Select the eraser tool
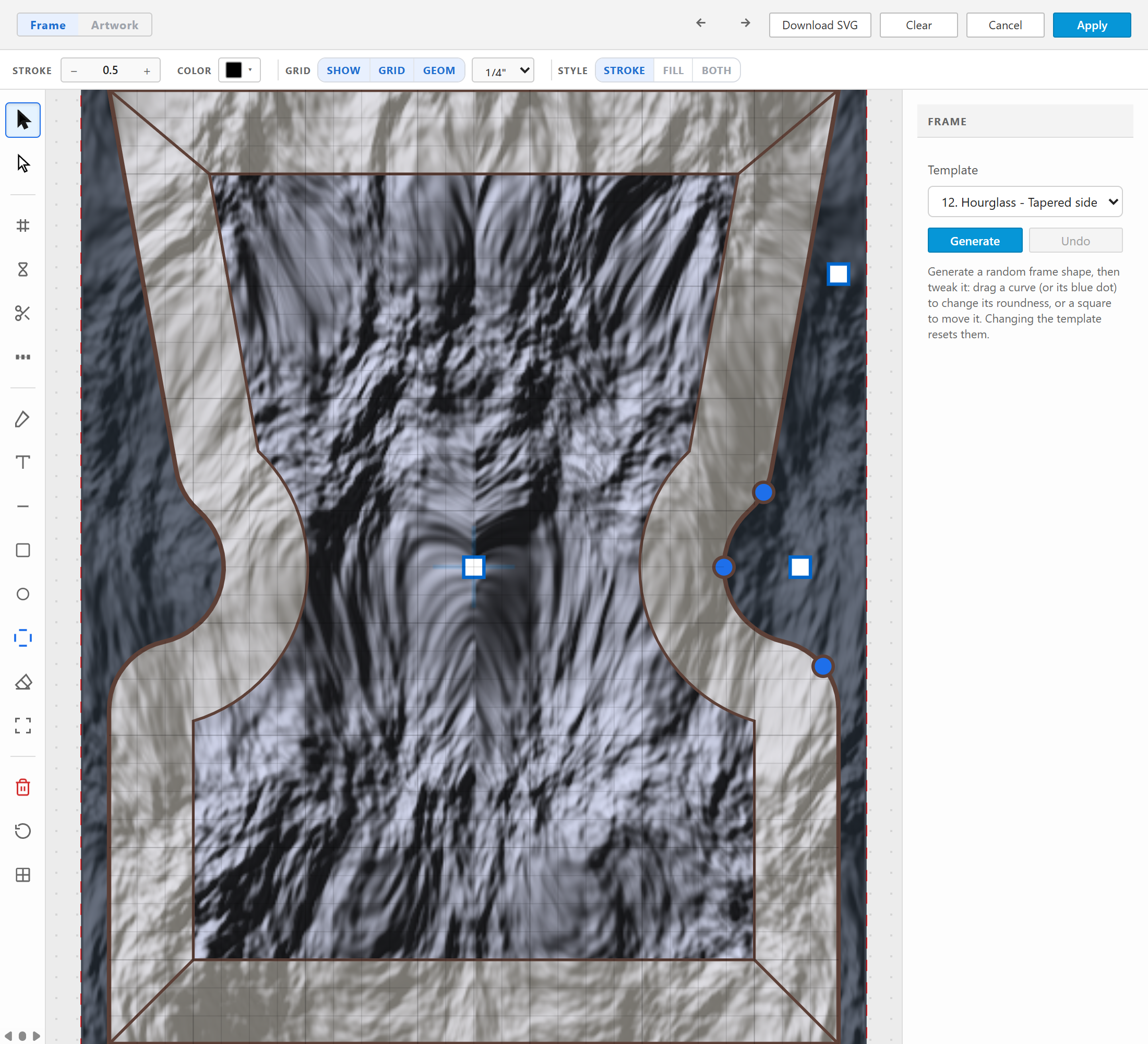 pyautogui.click(x=23, y=682)
